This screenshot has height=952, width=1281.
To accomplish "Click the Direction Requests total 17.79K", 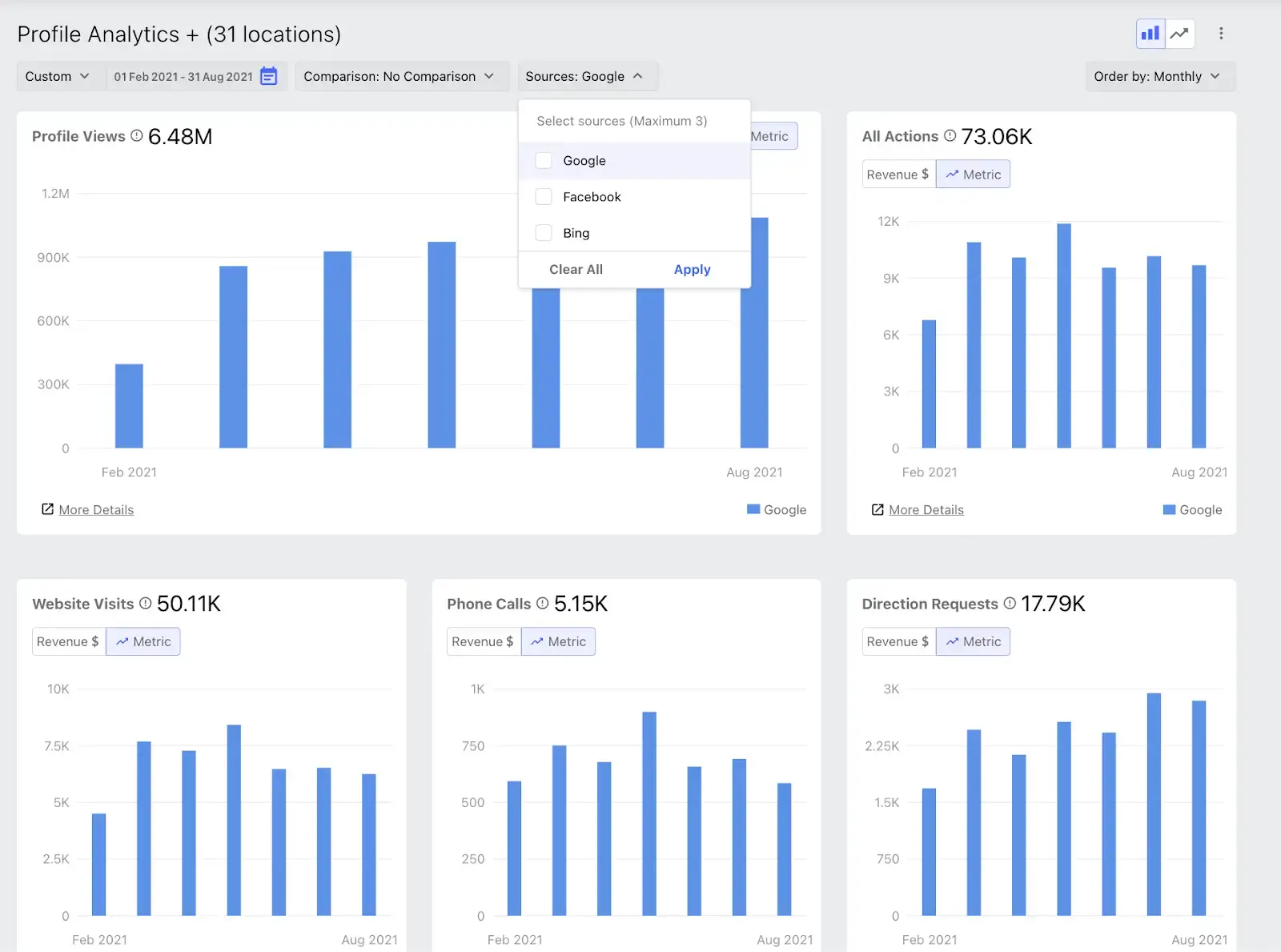I will (x=1053, y=604).
